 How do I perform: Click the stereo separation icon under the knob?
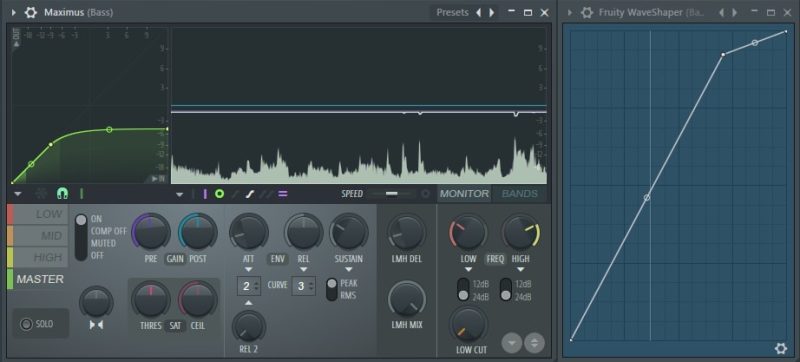(x=96, y=325)
